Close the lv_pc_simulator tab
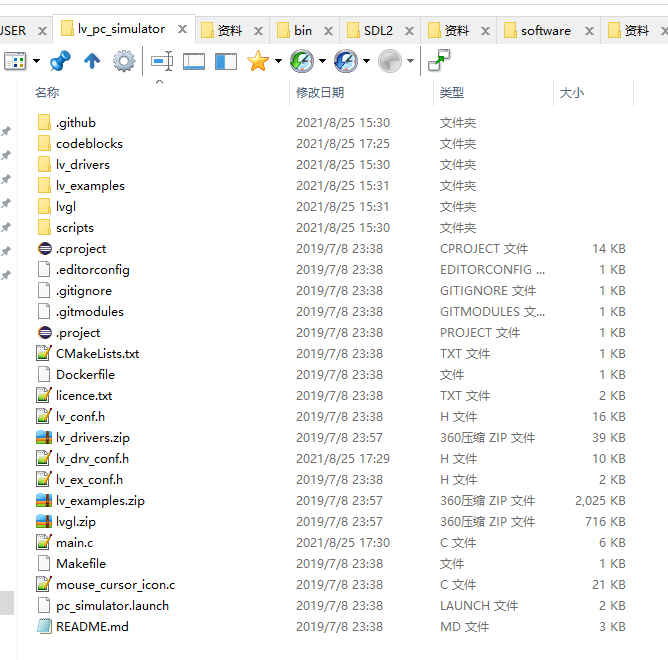 (x=182, y=29)
